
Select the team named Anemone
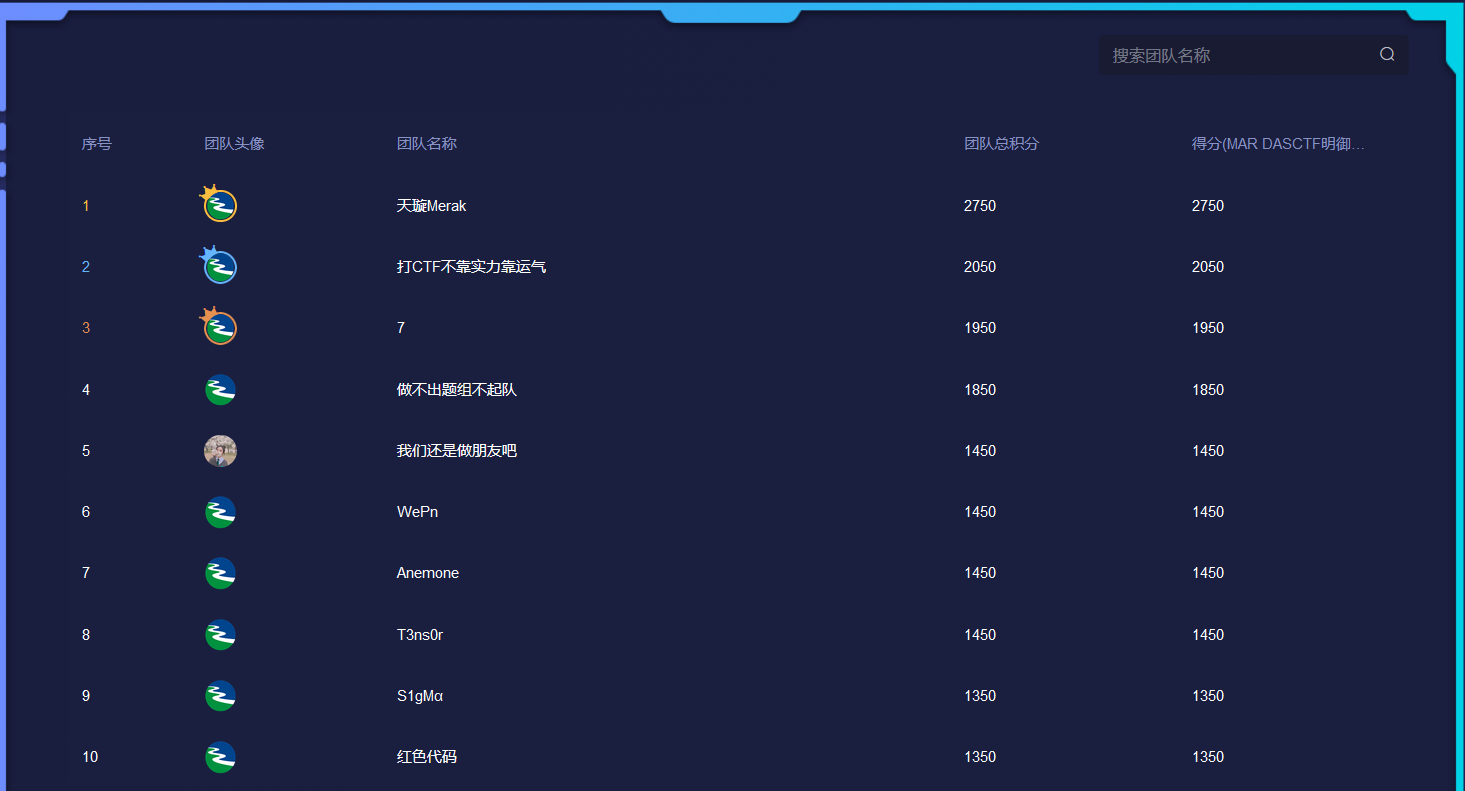(427, 573)
